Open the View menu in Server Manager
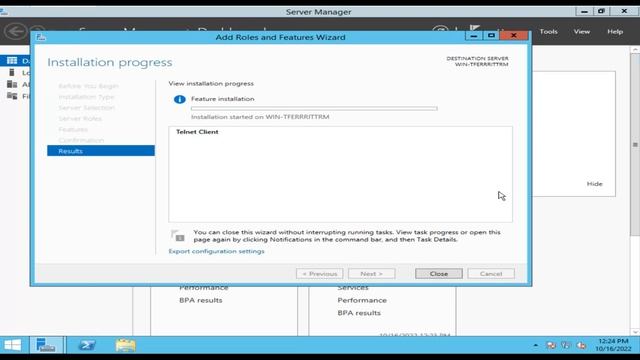The width and height of the screenshot is (640, 360). (x=581, y=31)
